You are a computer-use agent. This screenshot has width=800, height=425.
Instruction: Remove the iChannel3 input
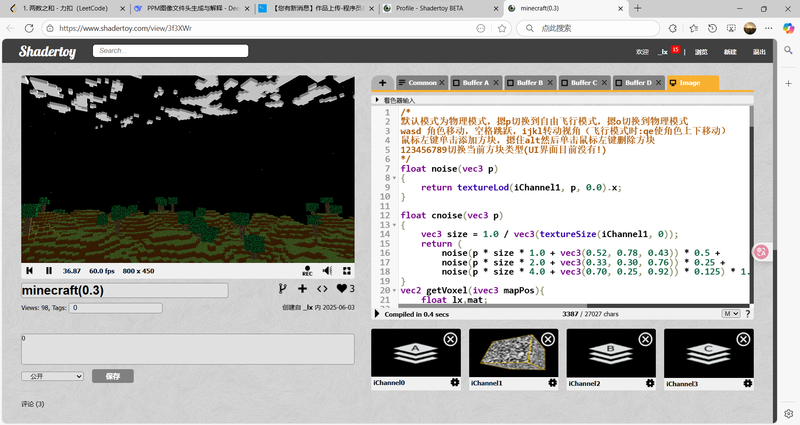(x=743, y=339)
